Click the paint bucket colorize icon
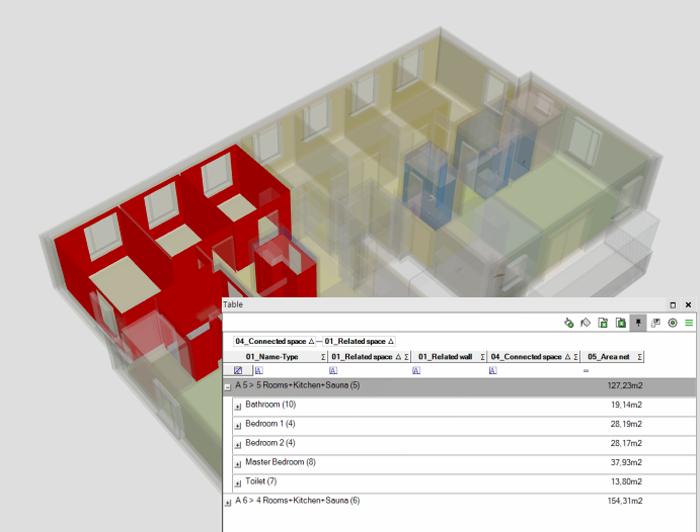700x532 pixels. click(568, 323)
